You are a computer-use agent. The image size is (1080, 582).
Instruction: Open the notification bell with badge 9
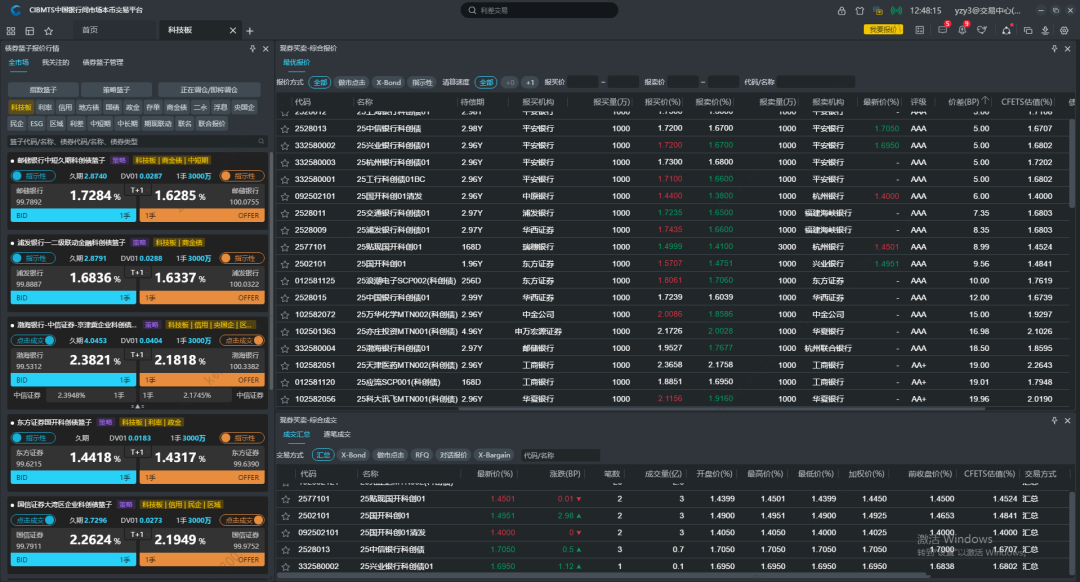click(x=962, y=30)
